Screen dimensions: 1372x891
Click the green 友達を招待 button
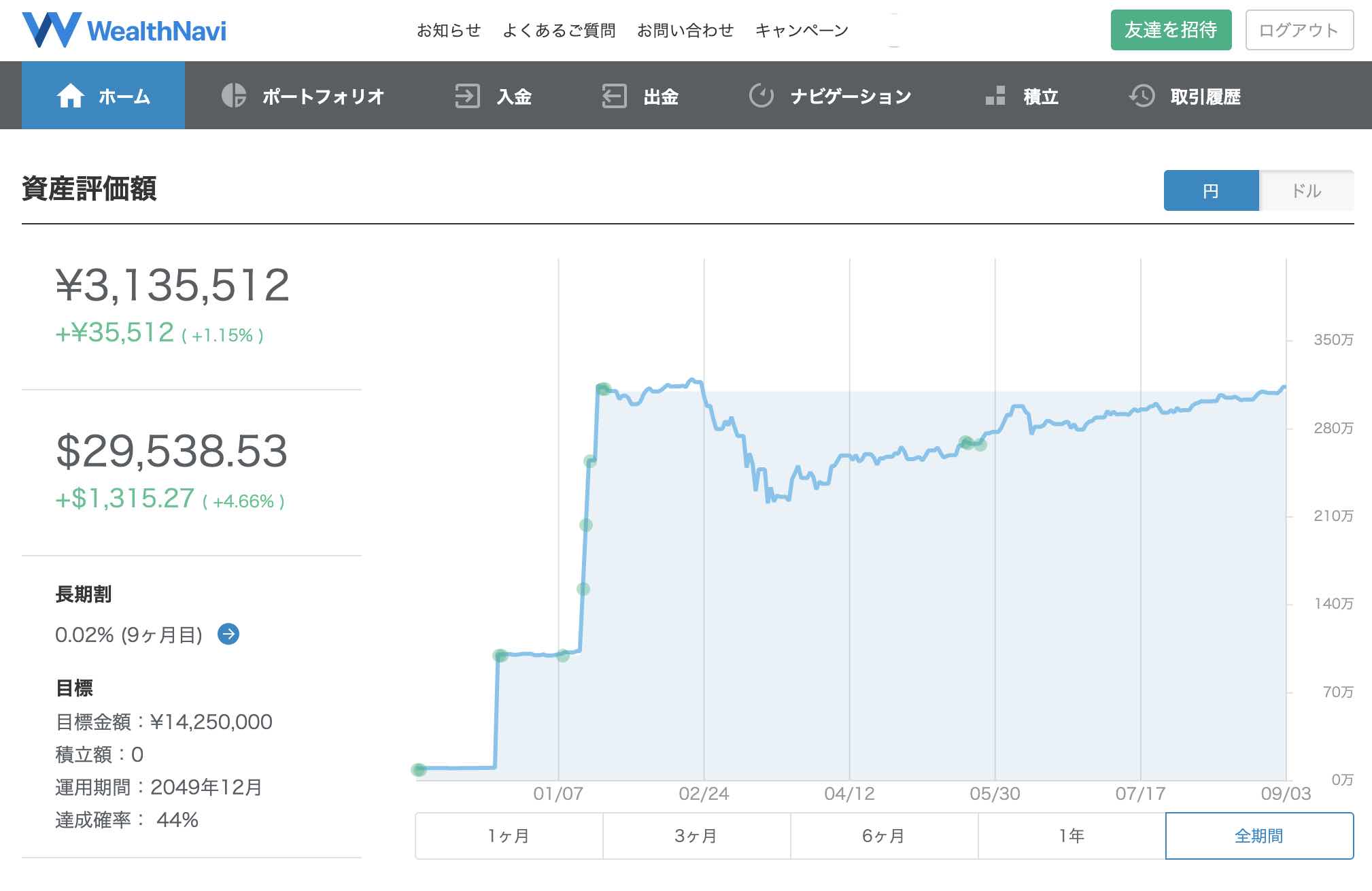coord(1171,30)
